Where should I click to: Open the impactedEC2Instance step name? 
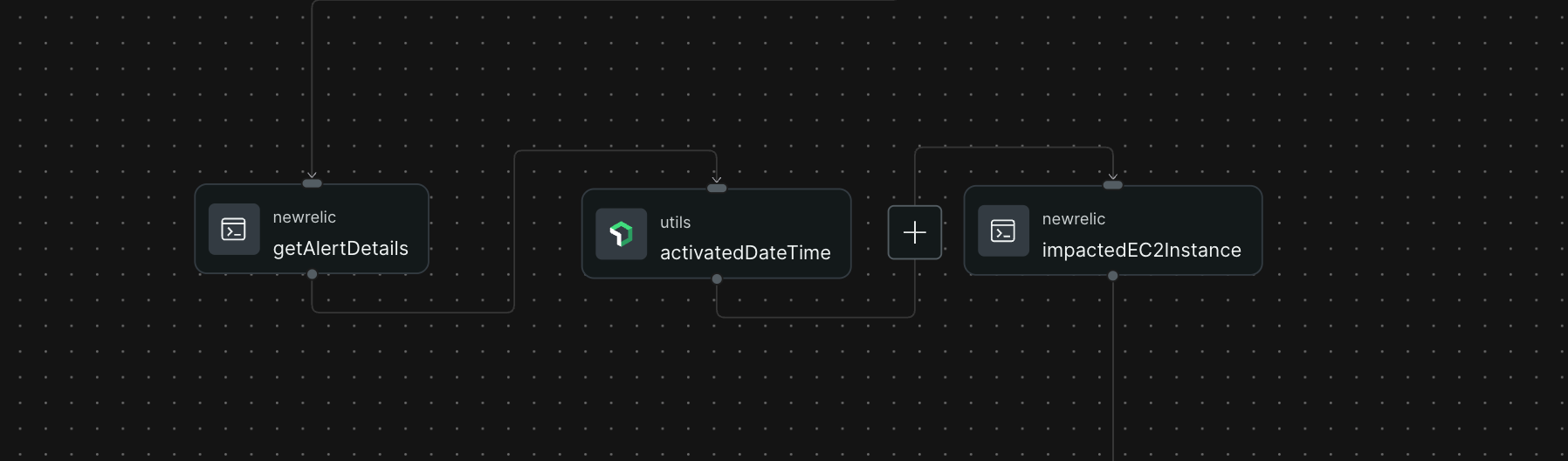point(1141,251)
